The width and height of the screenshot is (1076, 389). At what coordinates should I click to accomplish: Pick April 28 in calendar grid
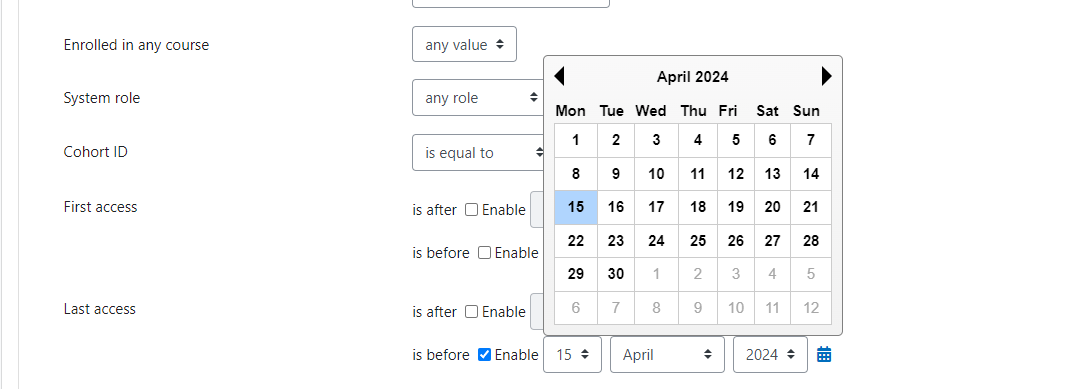pos(811,241)
